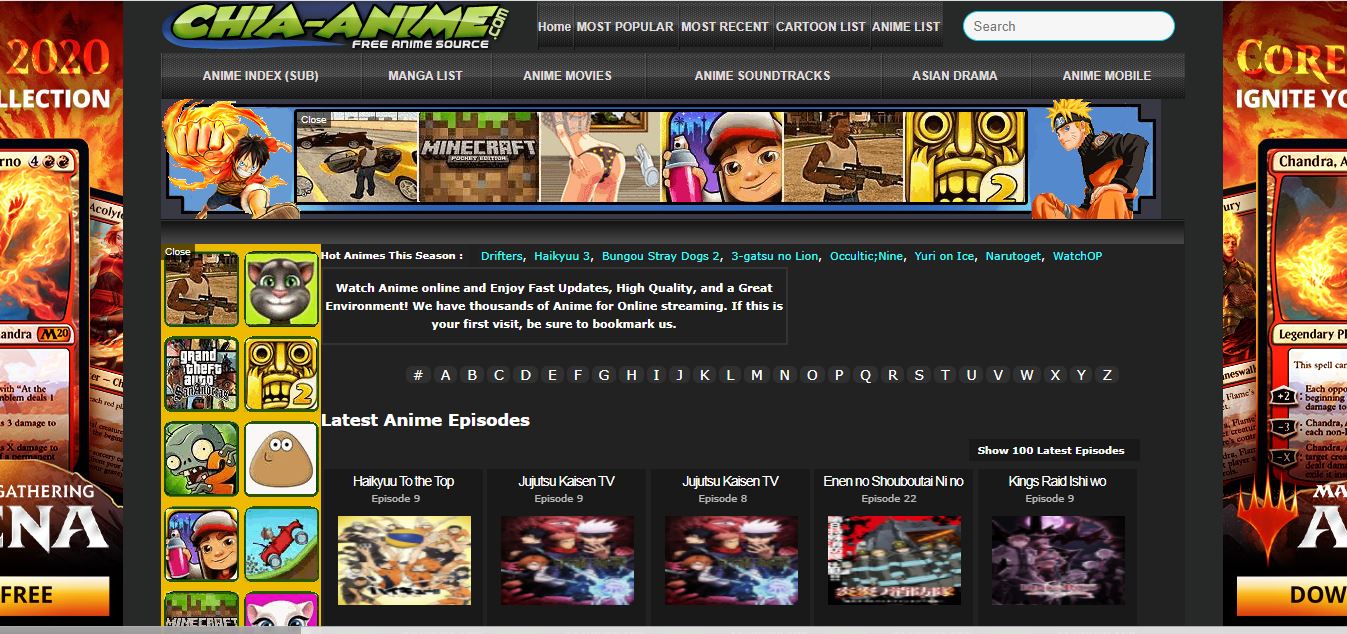This screenshot has width=1347, height=634.
Task: Open the 3-gatsu no Lion link
Action: [x=775, y=256]
